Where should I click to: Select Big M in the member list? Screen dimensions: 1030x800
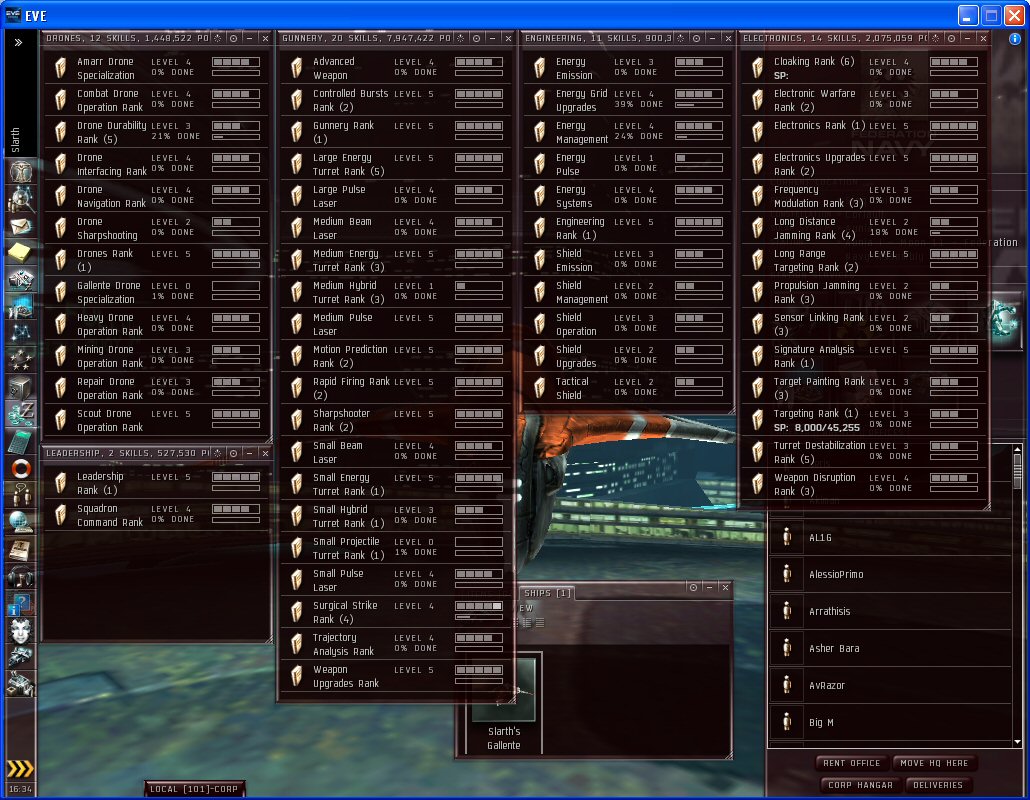[889, 722]
